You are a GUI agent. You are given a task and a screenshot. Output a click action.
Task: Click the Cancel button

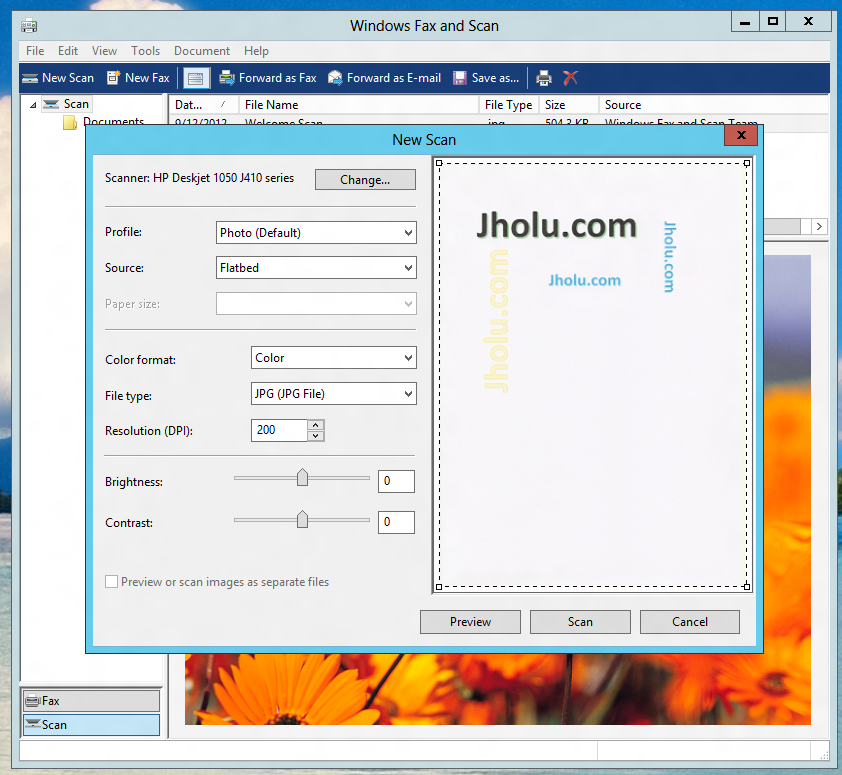tap(690, 622)
